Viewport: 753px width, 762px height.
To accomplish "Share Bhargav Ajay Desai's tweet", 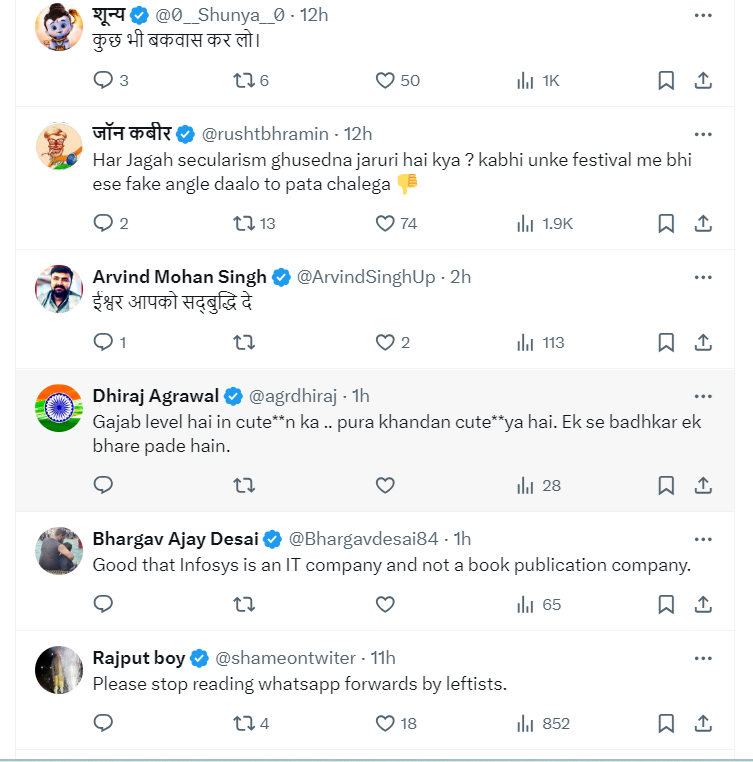I will point(703,604).
